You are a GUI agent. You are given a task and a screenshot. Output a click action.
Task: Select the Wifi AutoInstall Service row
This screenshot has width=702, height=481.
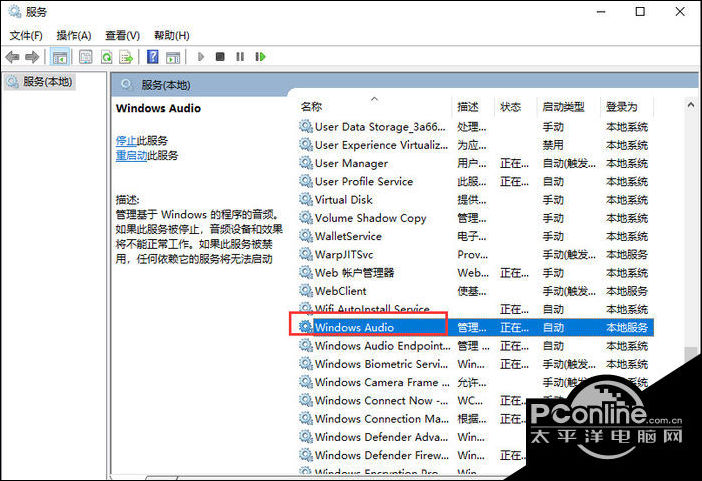point(475,309)
